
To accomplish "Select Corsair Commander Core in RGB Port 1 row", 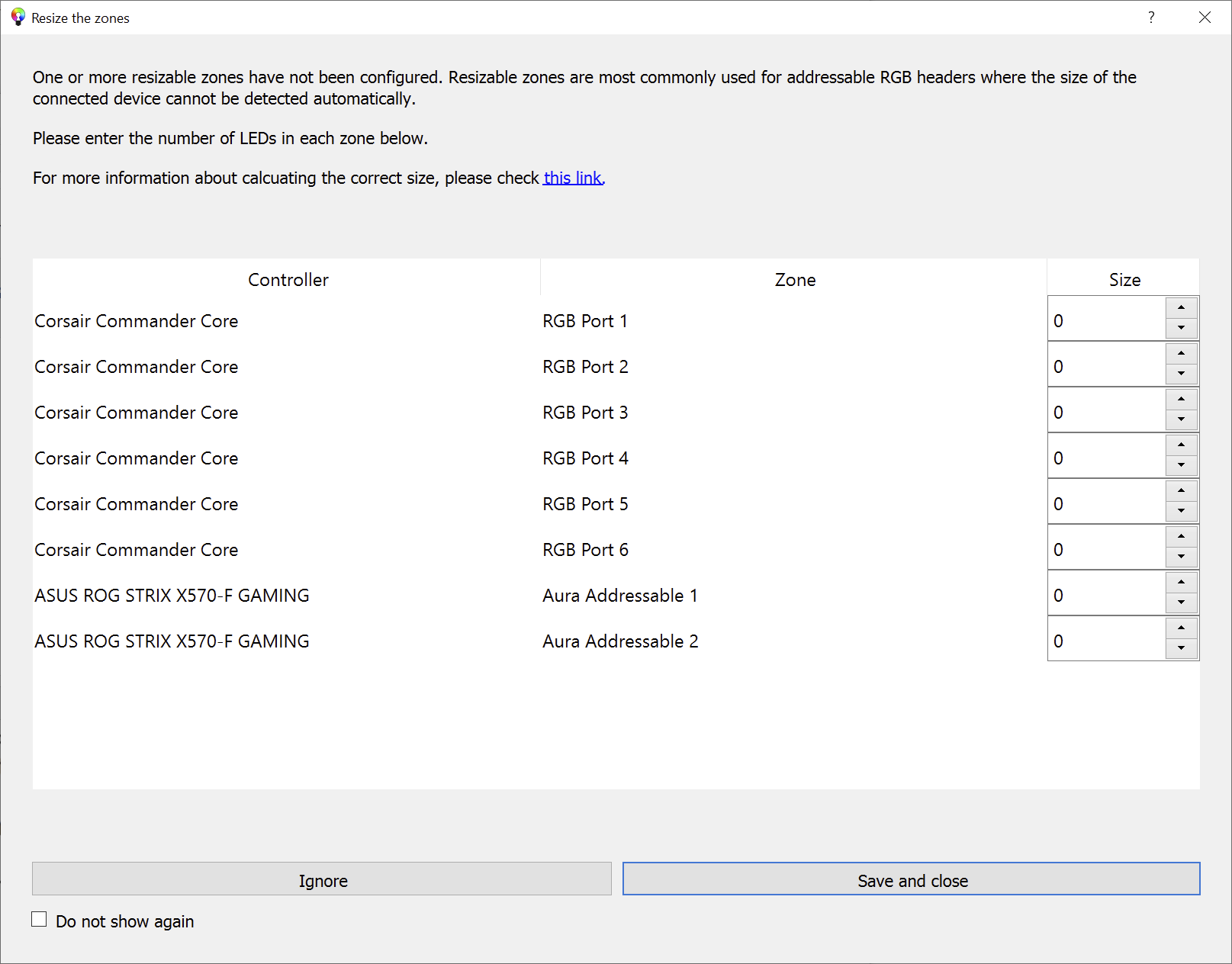I will pos(287,319).
